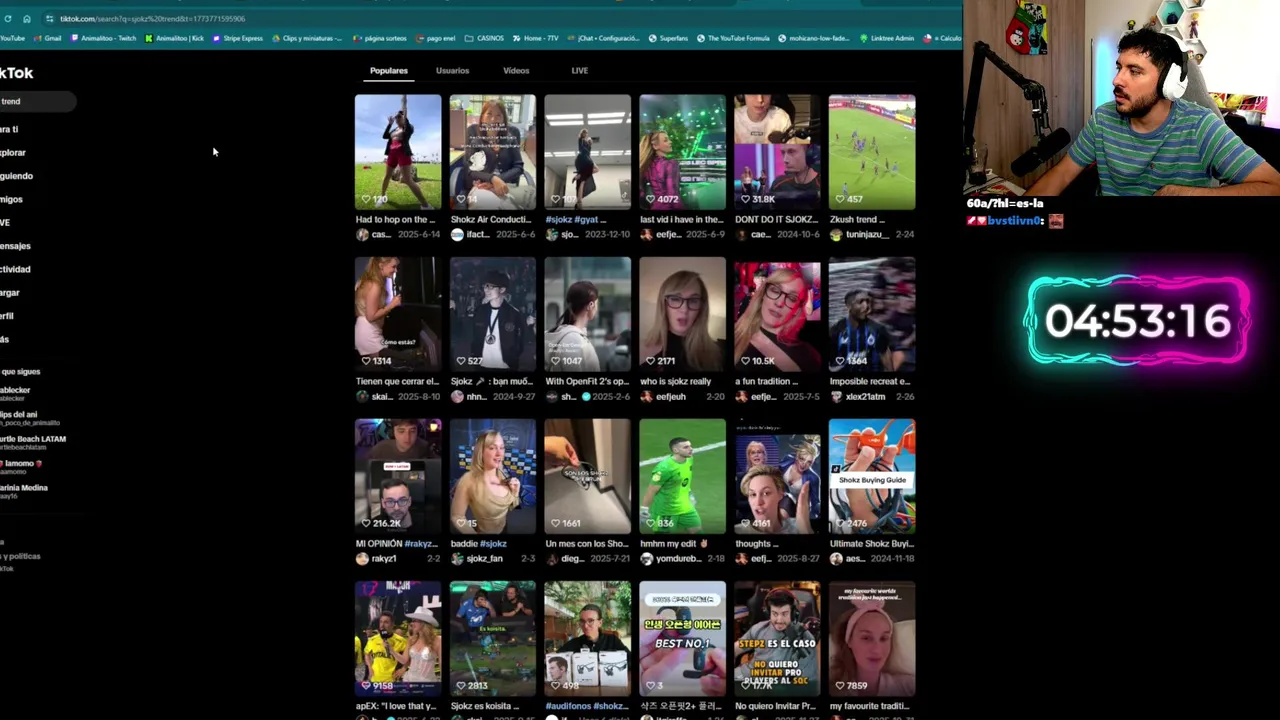Open the jChat Configuración bookmark
This screenshot has height=720, width=1280.
(x=603, y=38)
